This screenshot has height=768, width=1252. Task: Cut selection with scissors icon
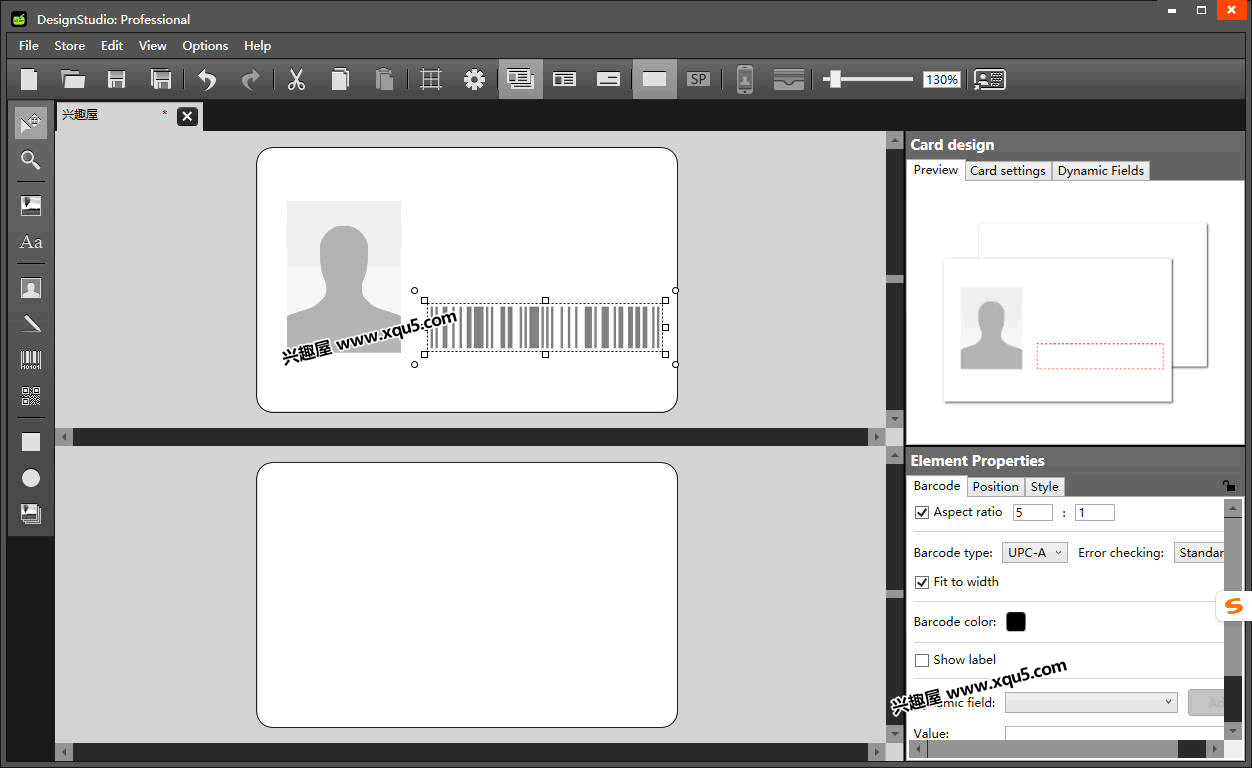(x=296, y=79)
